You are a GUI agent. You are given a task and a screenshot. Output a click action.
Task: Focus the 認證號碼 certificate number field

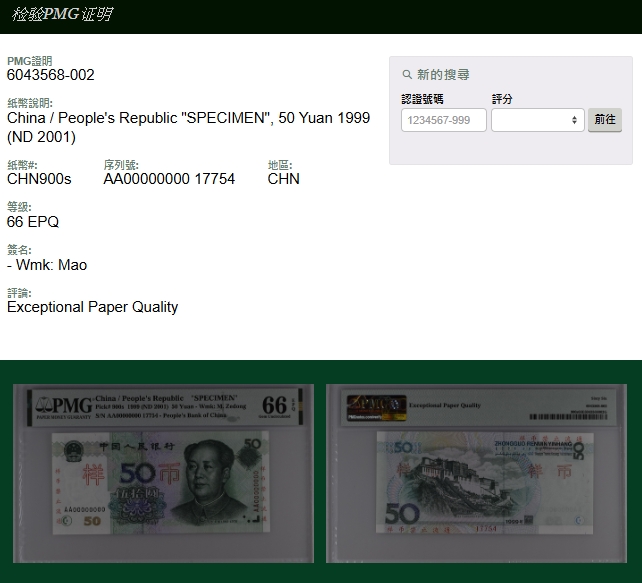pyautogui.click(x=443, y=120)
